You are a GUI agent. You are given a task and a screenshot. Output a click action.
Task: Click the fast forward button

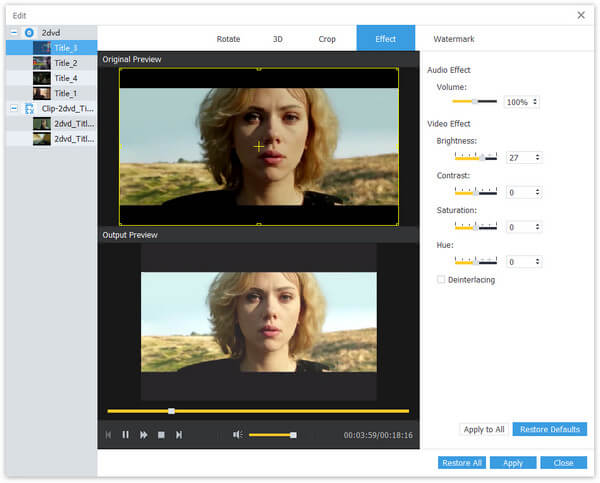click(x=144, y=435)
